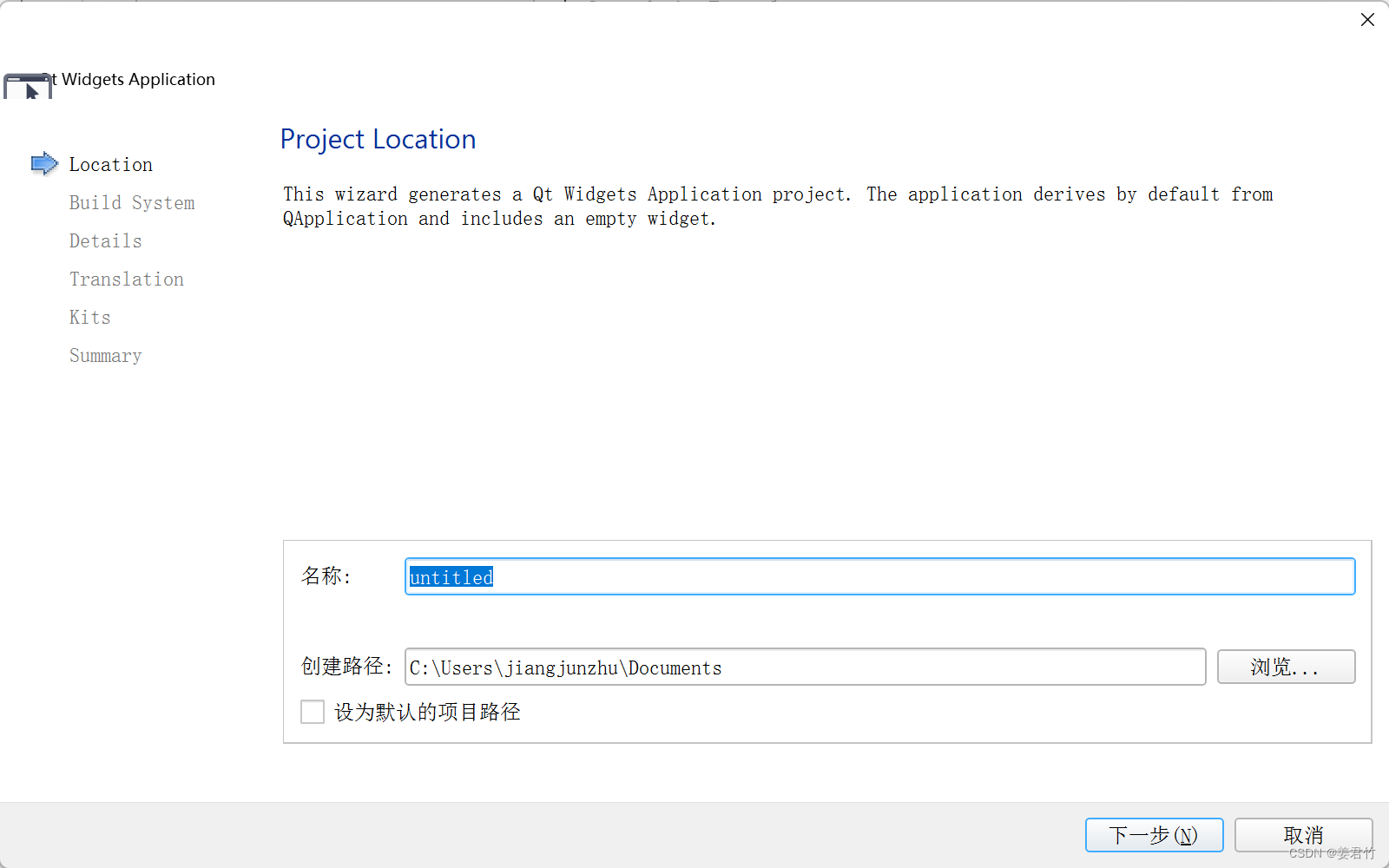Click the creation path input field
Viewport: 1389px width, 868px height.
pos(805,667)
